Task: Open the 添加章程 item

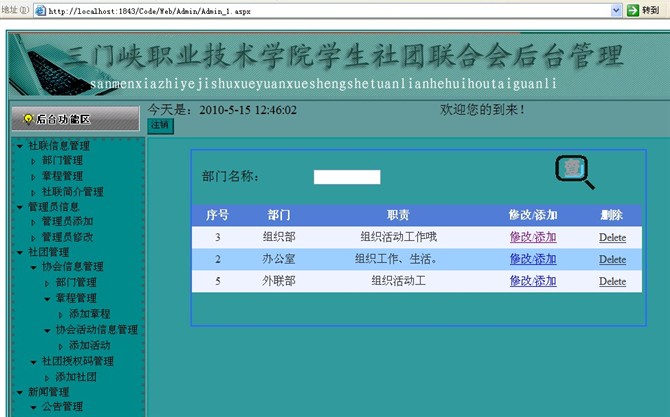Action: (x=90, y=314)
